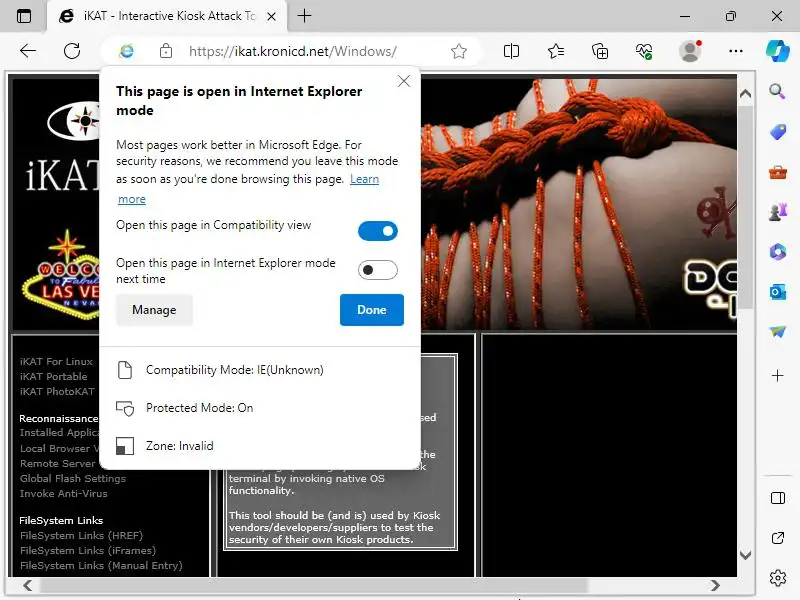Close the iKAT browser tab

click(271, 16)
